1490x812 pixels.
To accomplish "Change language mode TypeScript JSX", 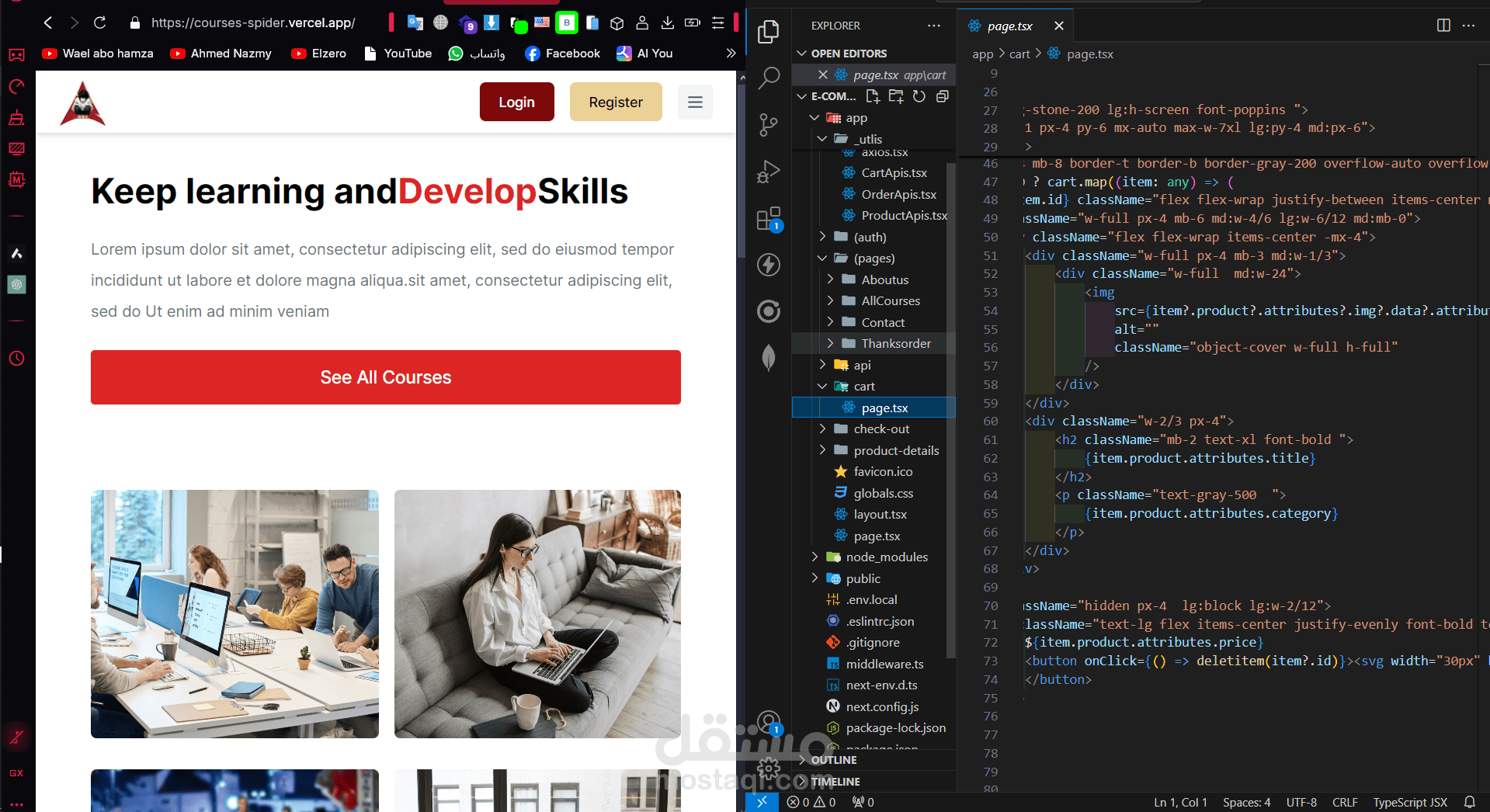I will click(x=1409, y=802).
